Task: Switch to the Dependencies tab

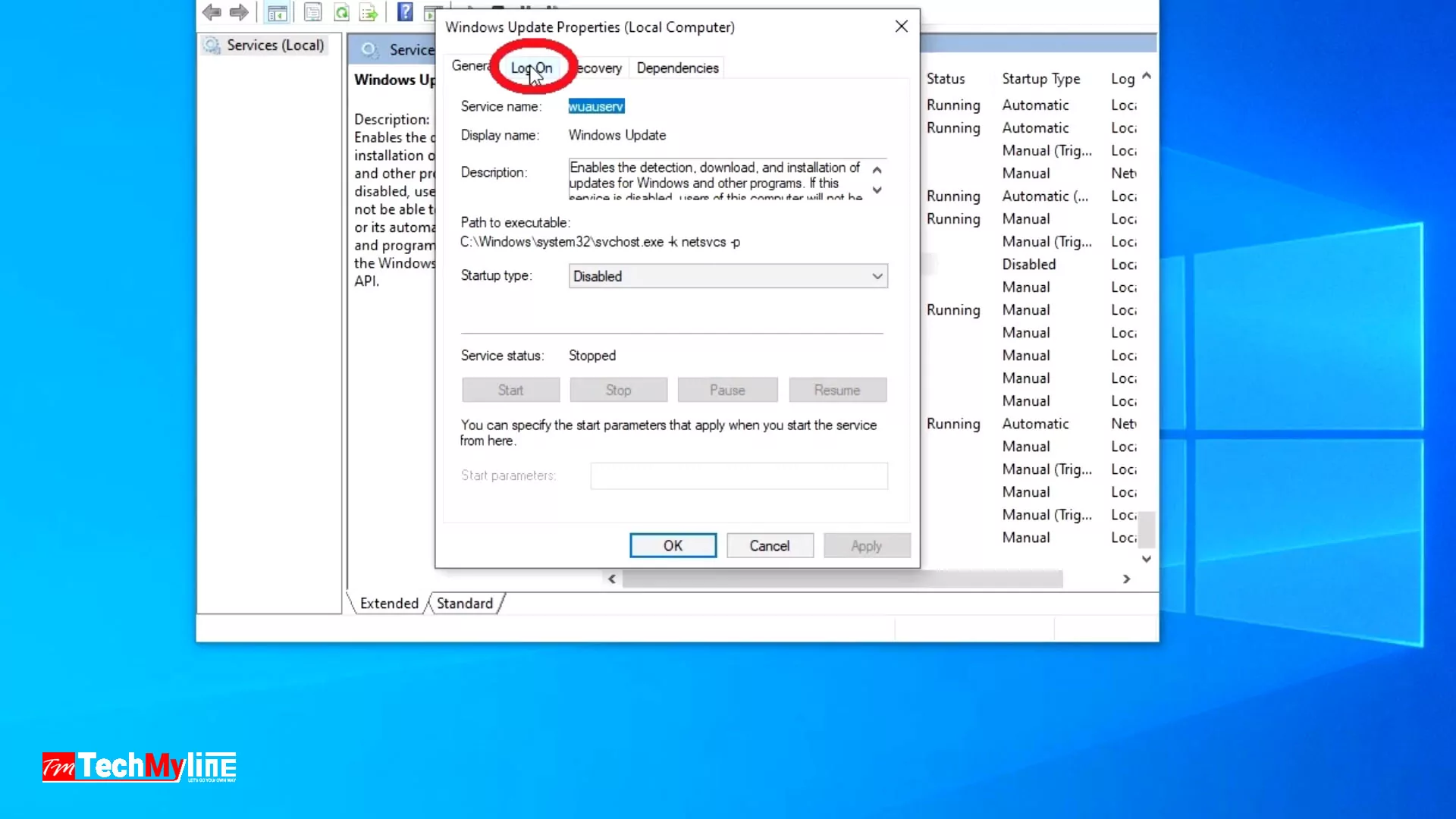Action: 677,68
